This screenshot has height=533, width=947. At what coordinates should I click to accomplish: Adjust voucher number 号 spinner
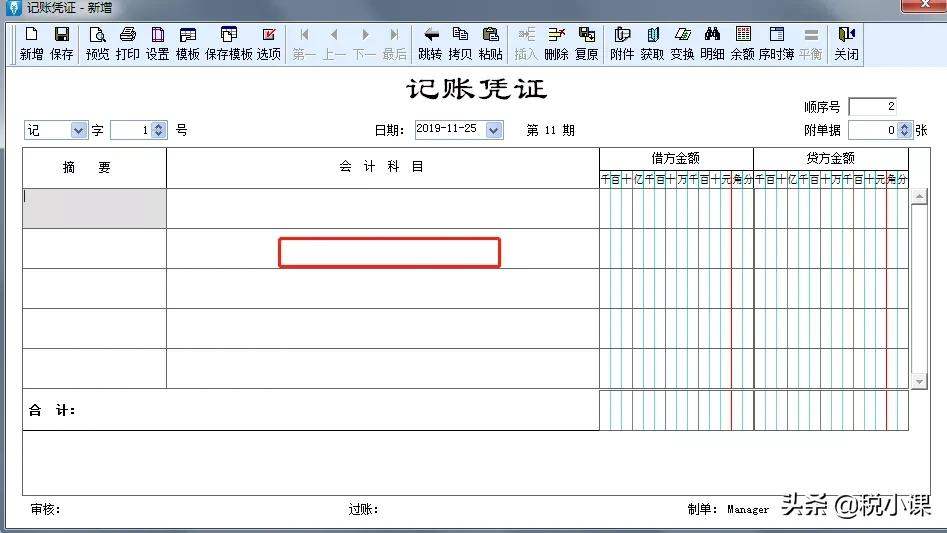[x=159, y=130]
